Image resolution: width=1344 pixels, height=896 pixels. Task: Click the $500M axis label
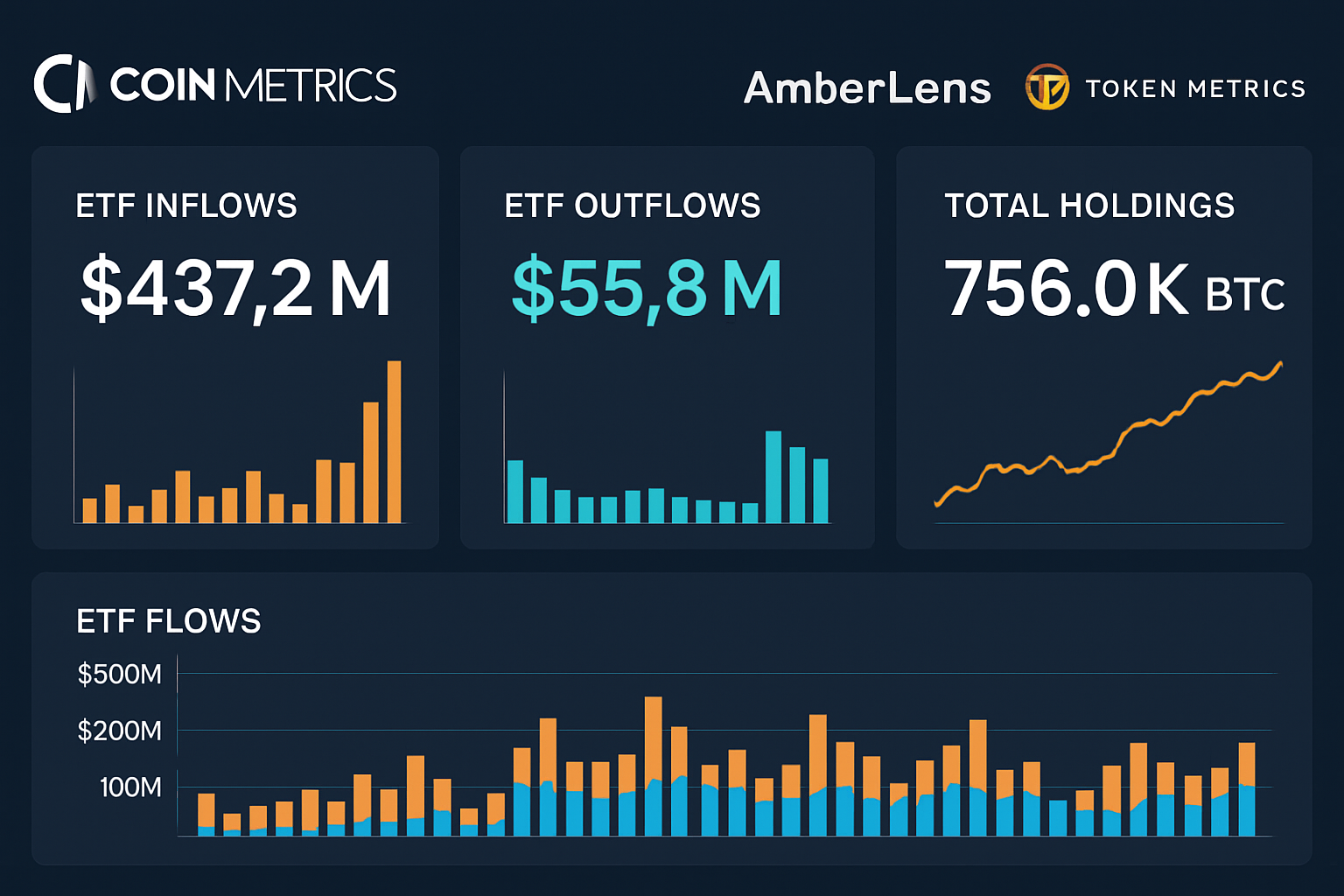[120, 674]
